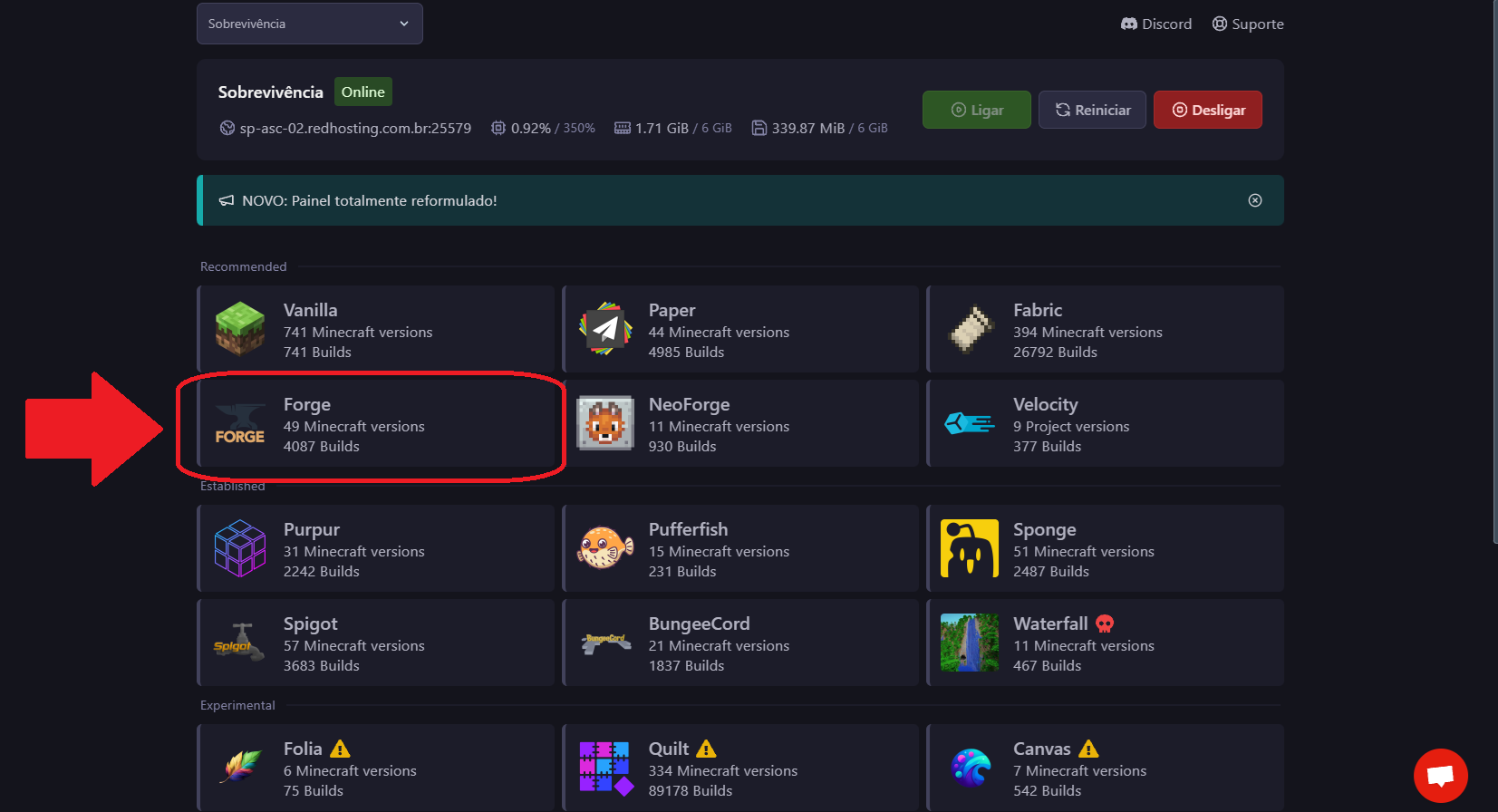Click the Forge anvil icon
Viewport: 1498px width, 812px height.
click(240, 423)
